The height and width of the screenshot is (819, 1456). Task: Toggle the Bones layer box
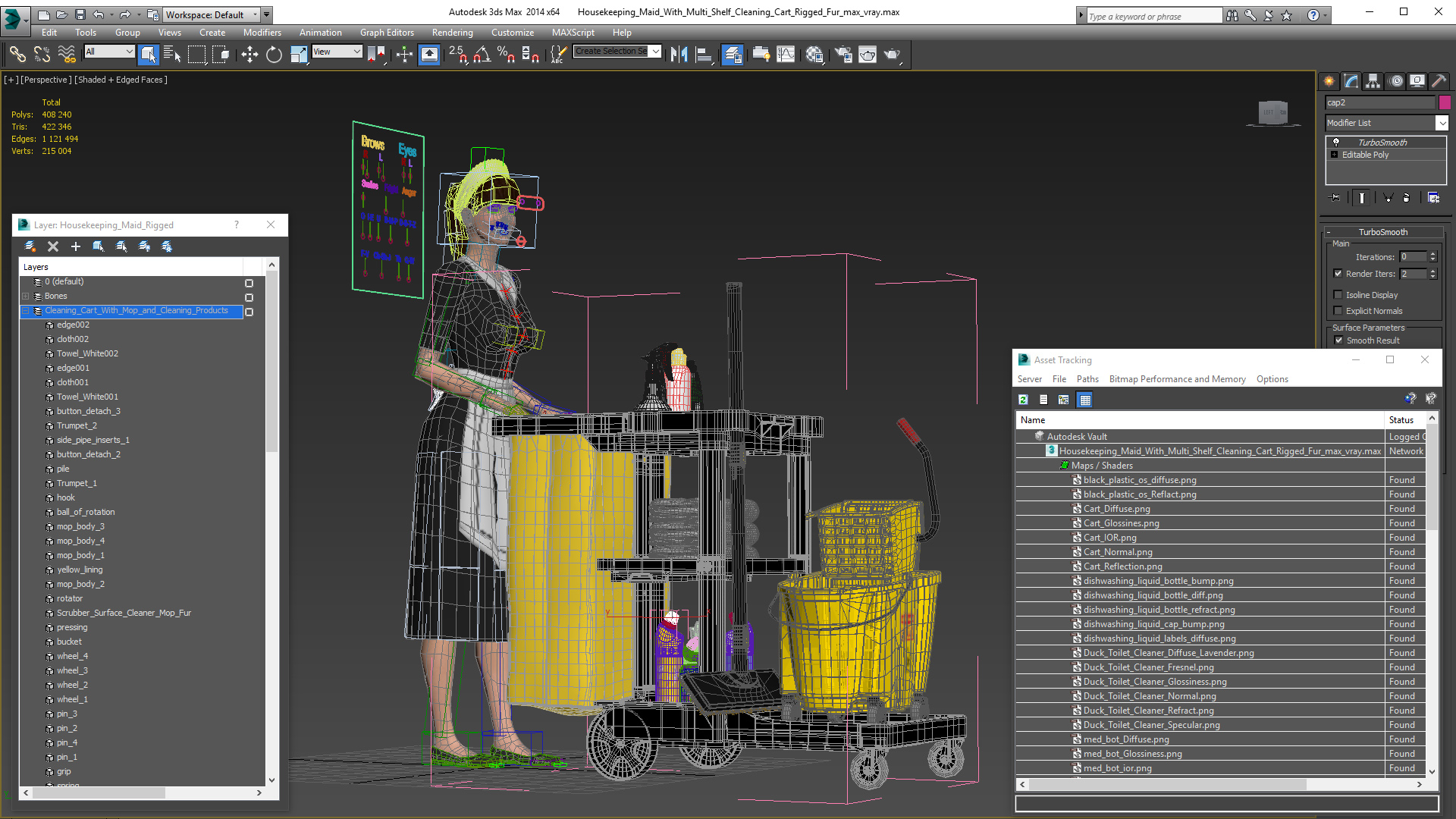(249, 297)
